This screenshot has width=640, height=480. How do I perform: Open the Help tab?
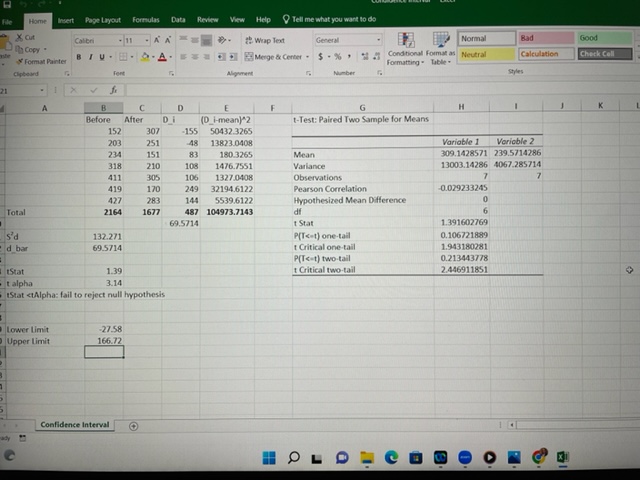(x=263, y=19)
